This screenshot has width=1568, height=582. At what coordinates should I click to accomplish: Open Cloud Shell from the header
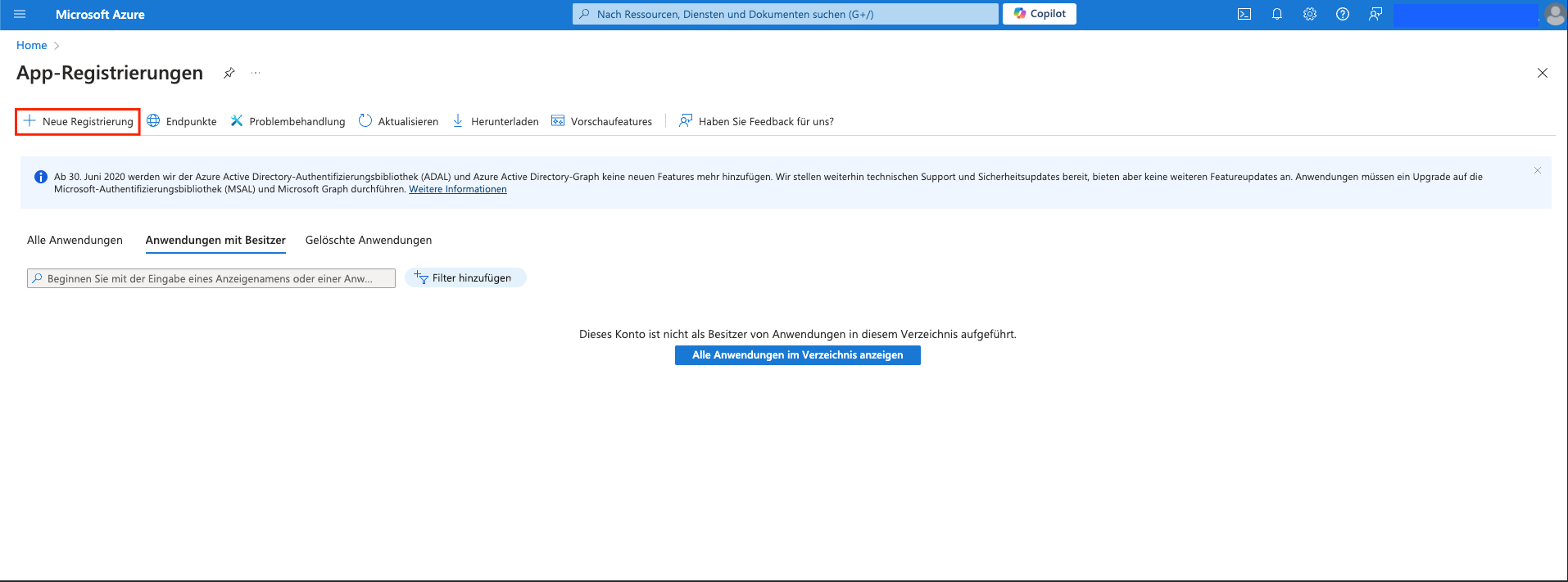pyautogui.click(x=1244, y=14)
